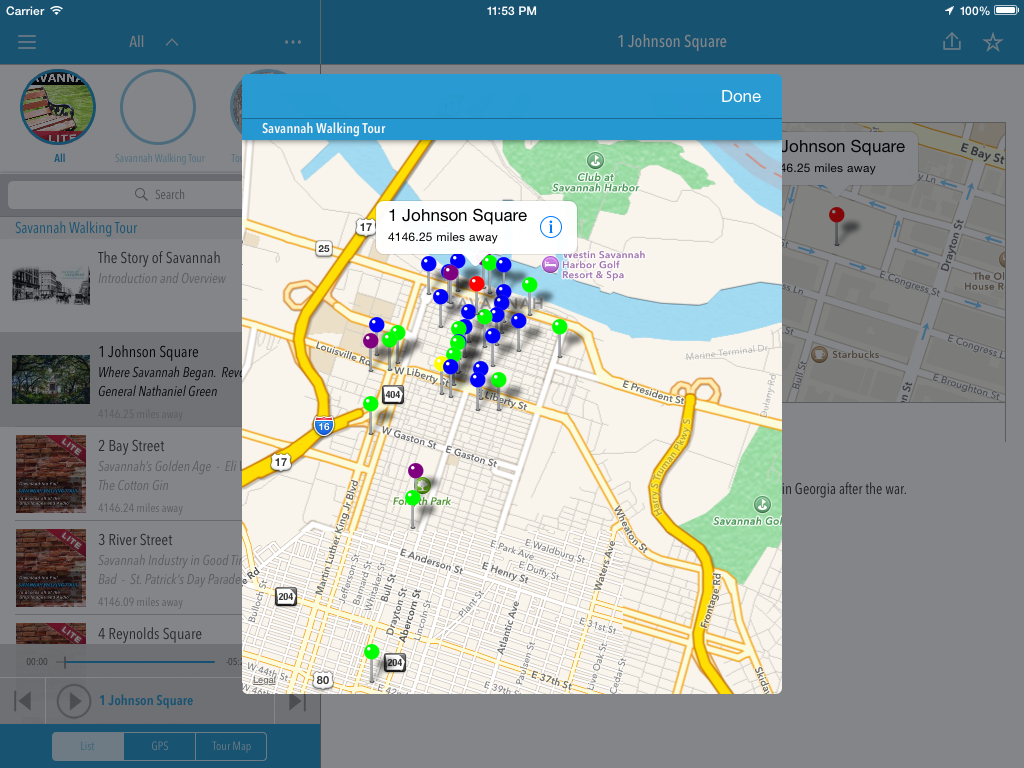Switch to the Tour Map tab
The width and height of the screenshot is (1024, 768).
(x=231, y=746)
